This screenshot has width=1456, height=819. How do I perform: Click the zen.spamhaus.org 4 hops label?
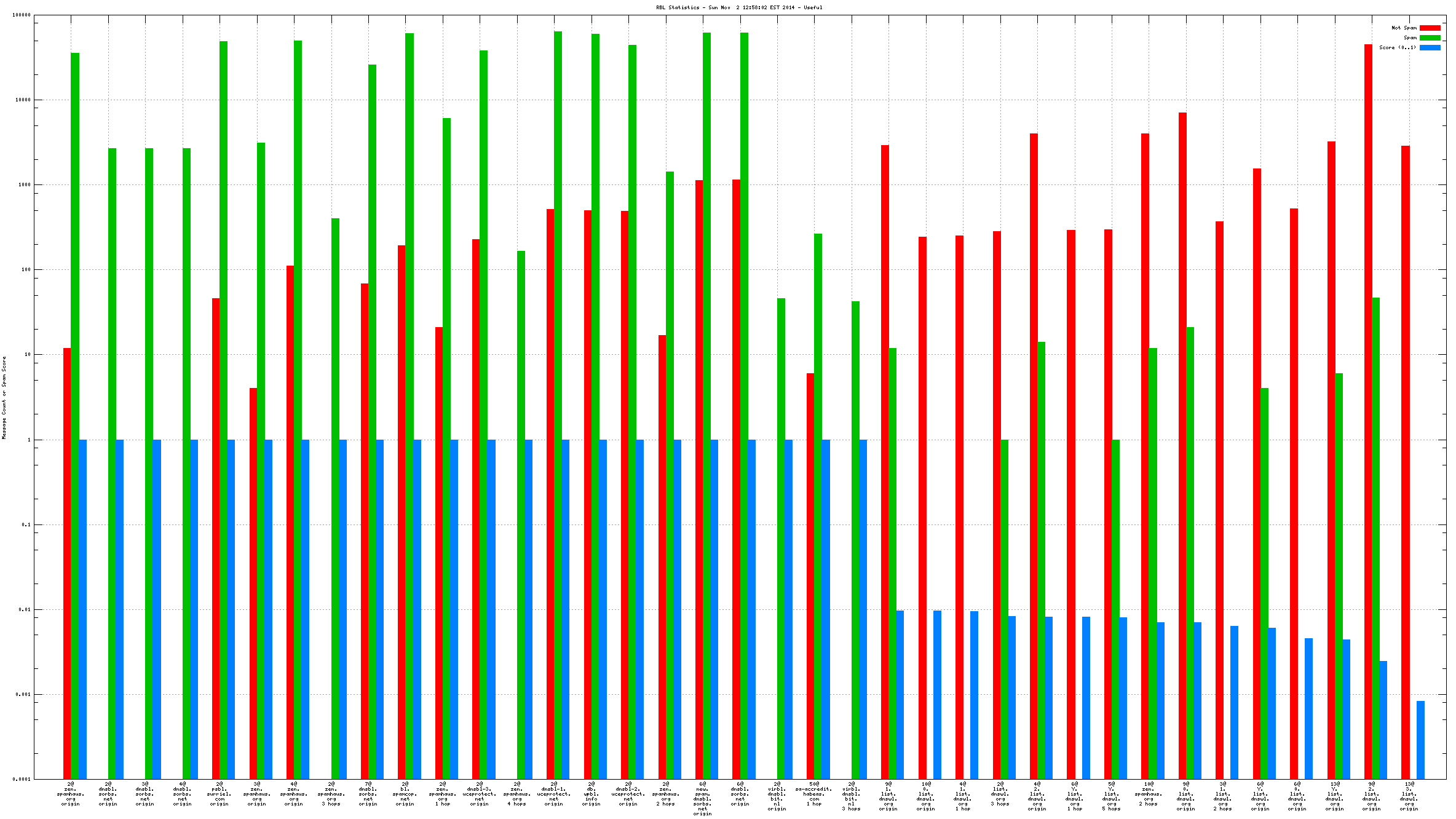(516, 794)
